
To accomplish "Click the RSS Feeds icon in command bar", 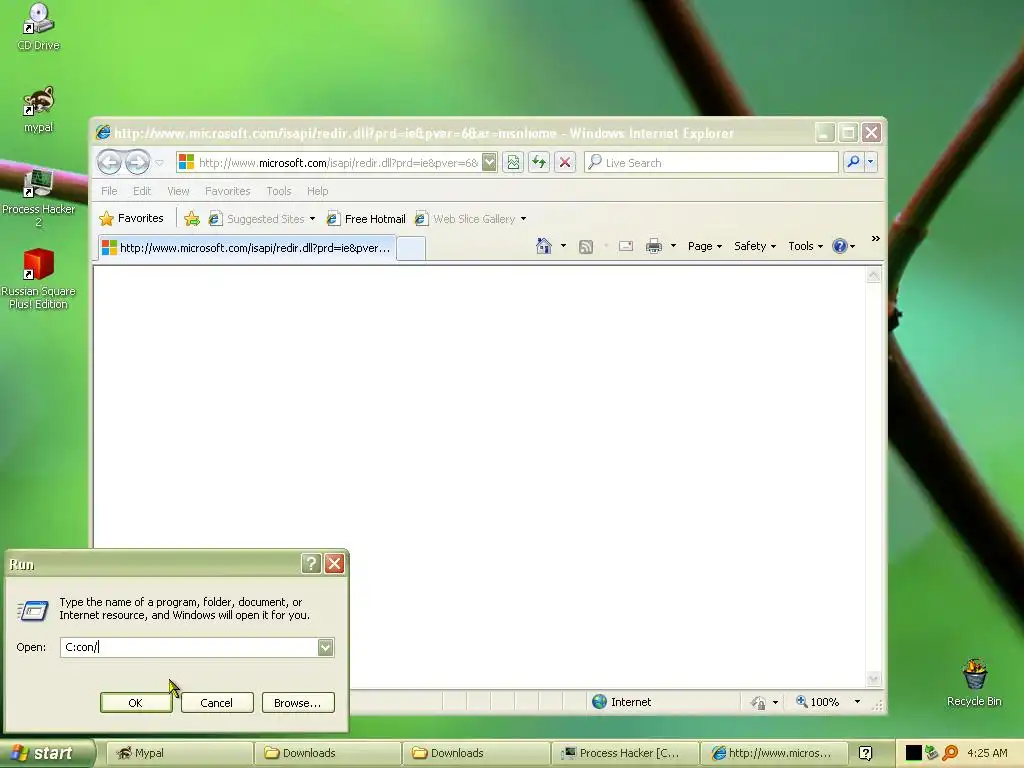I will click(x=586, y=246).
